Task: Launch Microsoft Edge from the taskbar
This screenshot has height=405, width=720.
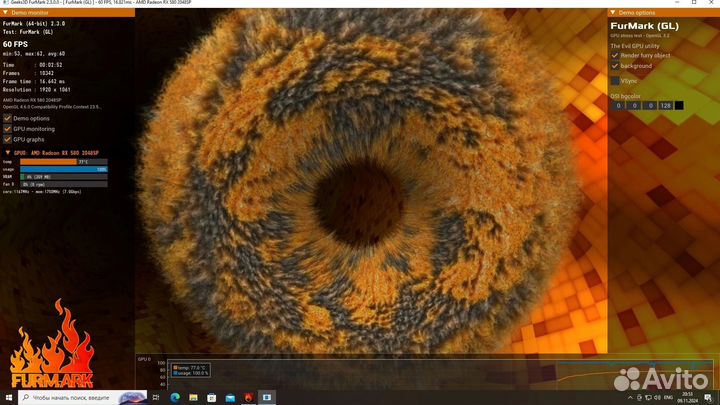Action: (175, 398)
